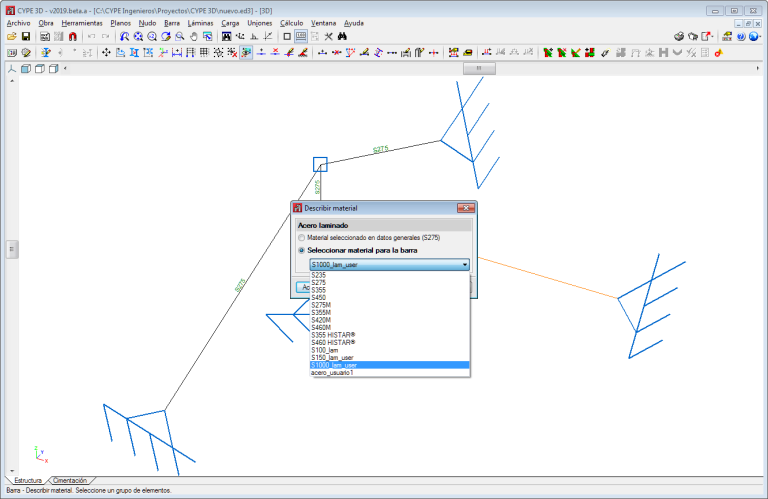
Task: Collapse the S1000_lam_user material combo box
Action: click(x=465, y=264)
